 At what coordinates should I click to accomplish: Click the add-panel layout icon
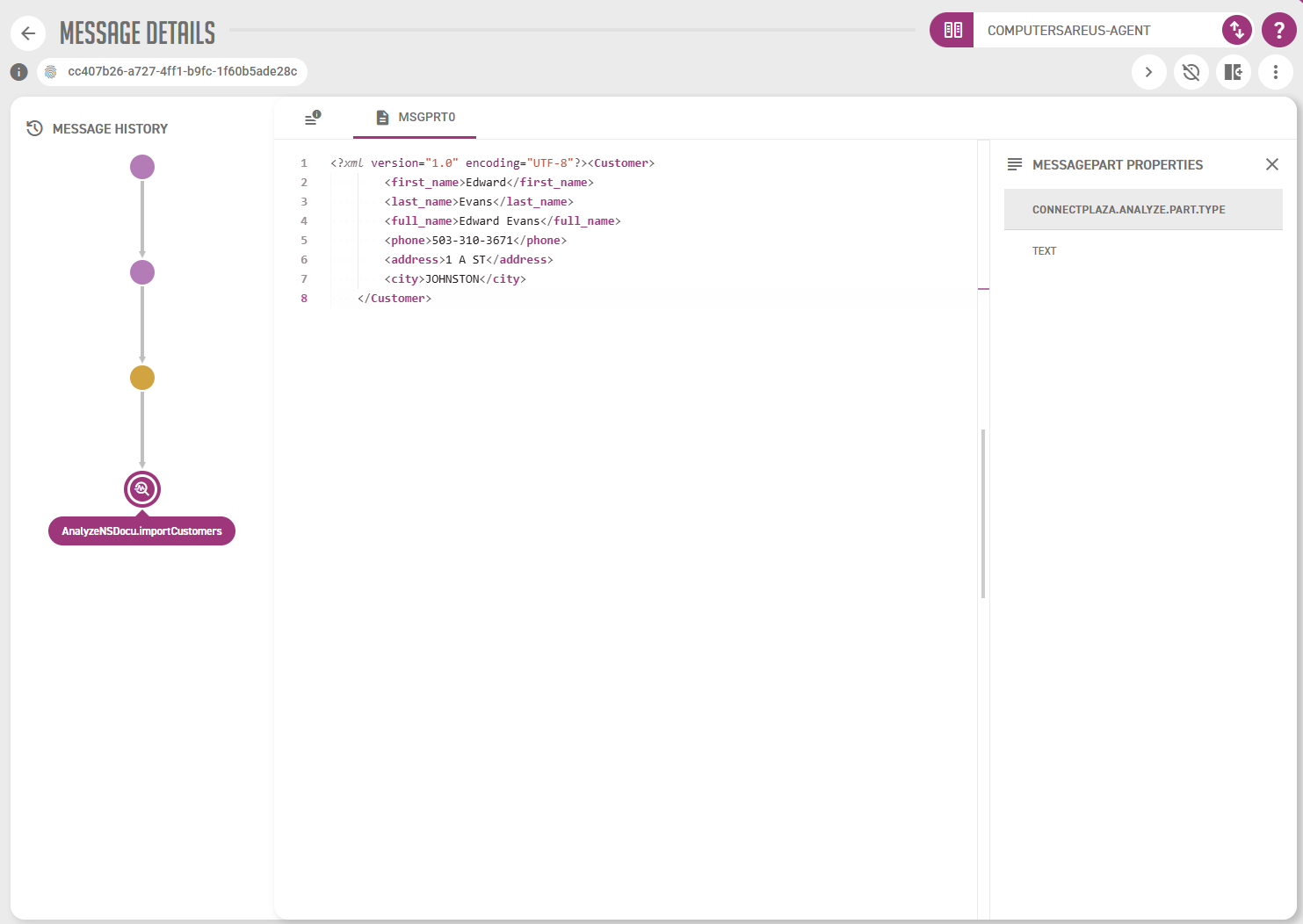(x=1233, y=72)
